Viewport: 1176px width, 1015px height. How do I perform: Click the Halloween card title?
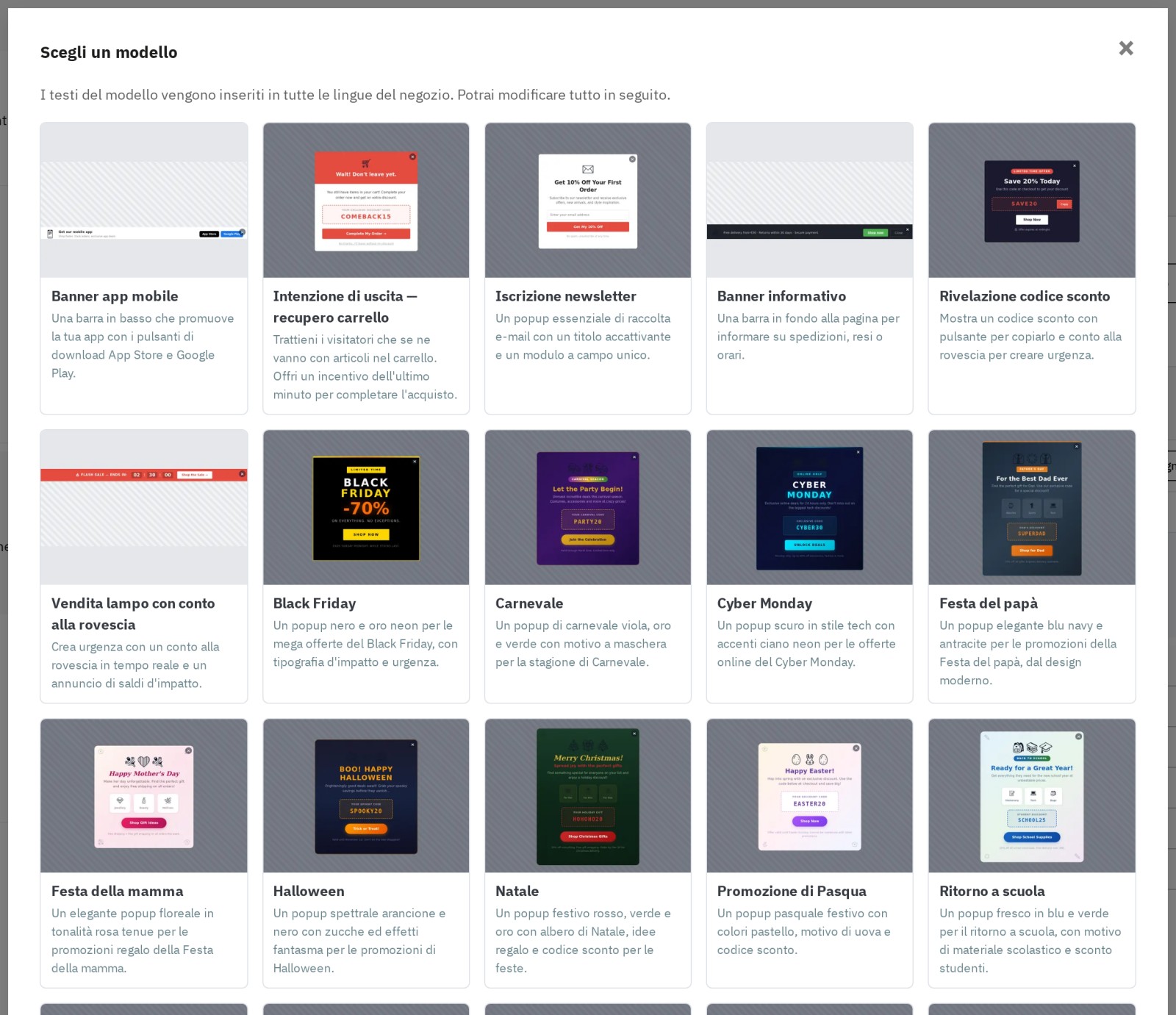tap(309, 891)
